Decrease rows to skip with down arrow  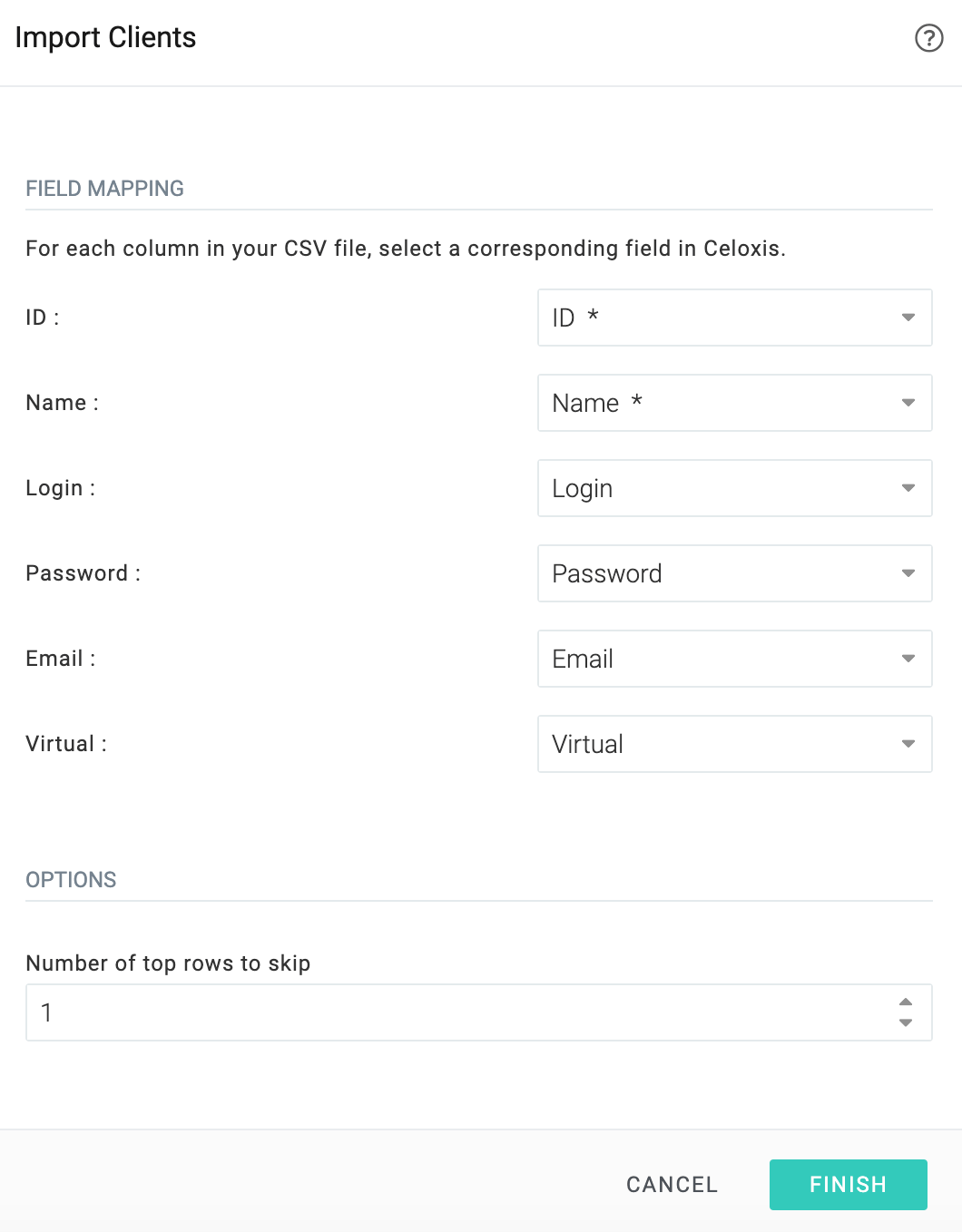[x=905, y=1022]
